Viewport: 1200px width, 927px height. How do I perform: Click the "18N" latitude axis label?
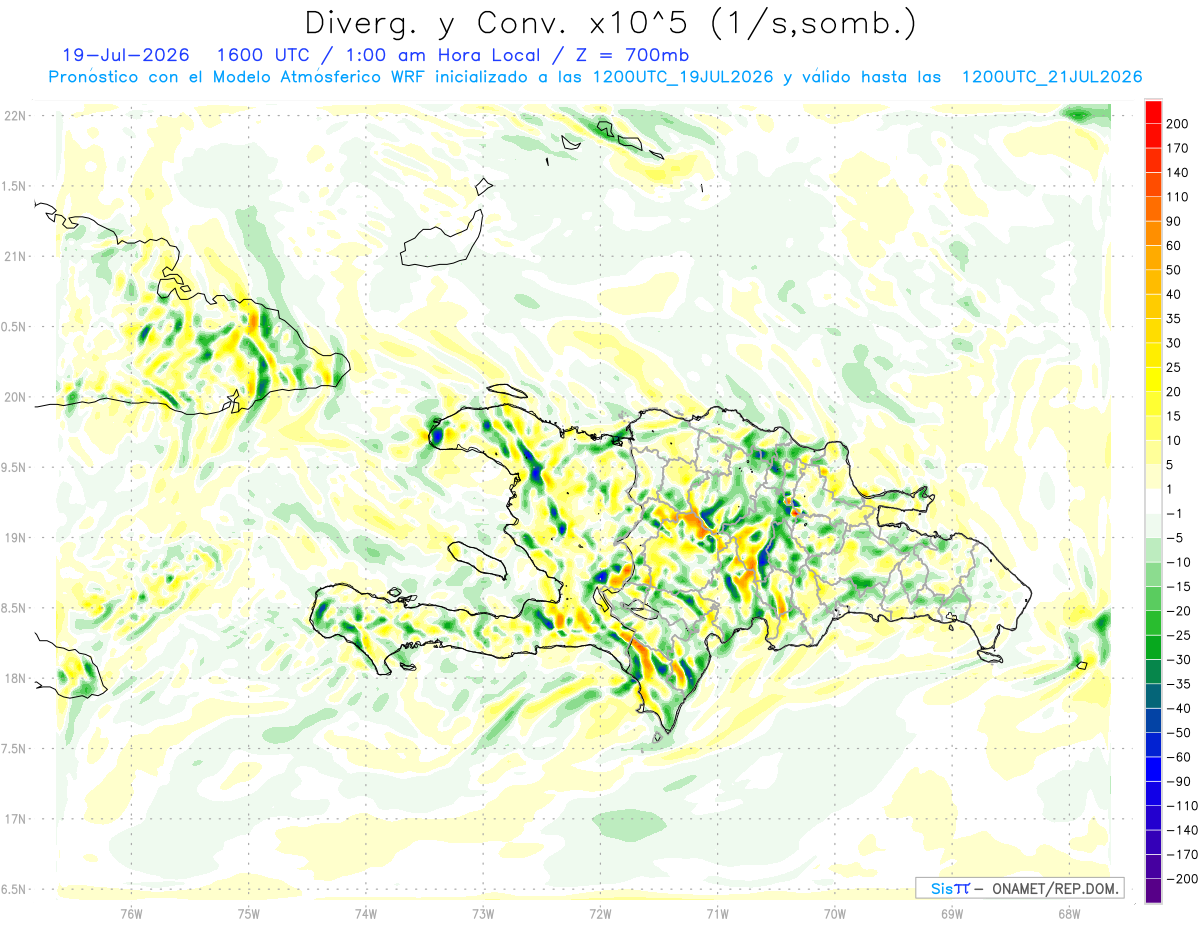14,679
